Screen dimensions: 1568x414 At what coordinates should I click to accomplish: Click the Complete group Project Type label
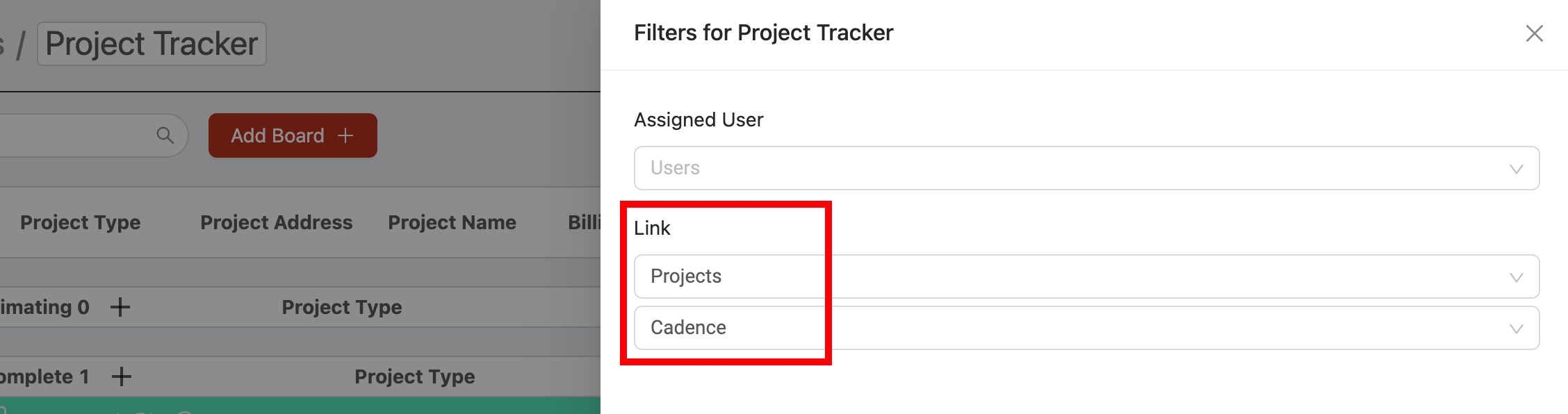(x=415, y=376)
